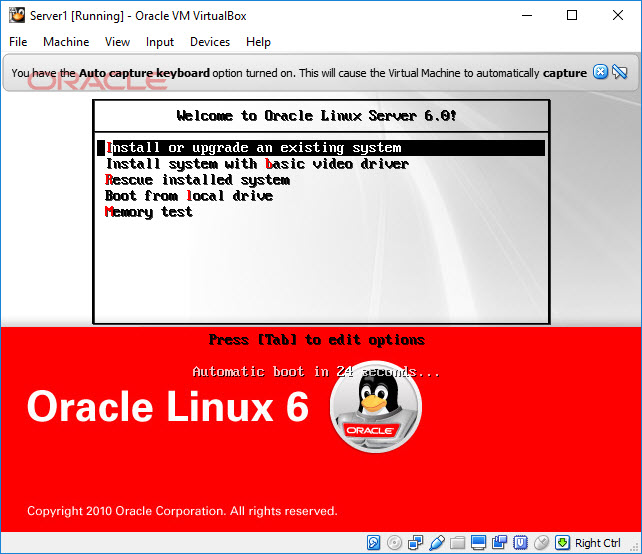The width and height of the screenshot is (642, 554).
Task: Select Install or upgrade an existing system
Action: coord(321,148)
